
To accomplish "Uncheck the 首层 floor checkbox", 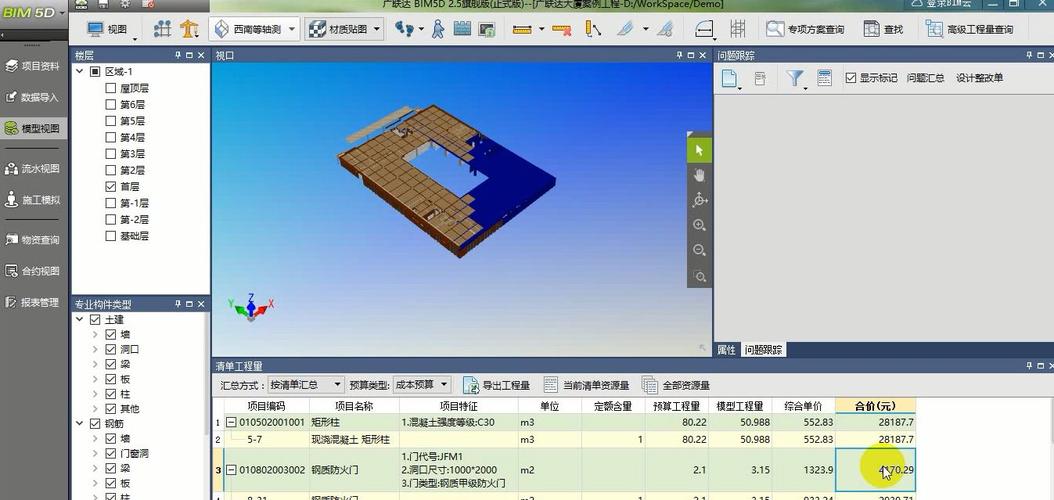I will [x=111, y=186].
